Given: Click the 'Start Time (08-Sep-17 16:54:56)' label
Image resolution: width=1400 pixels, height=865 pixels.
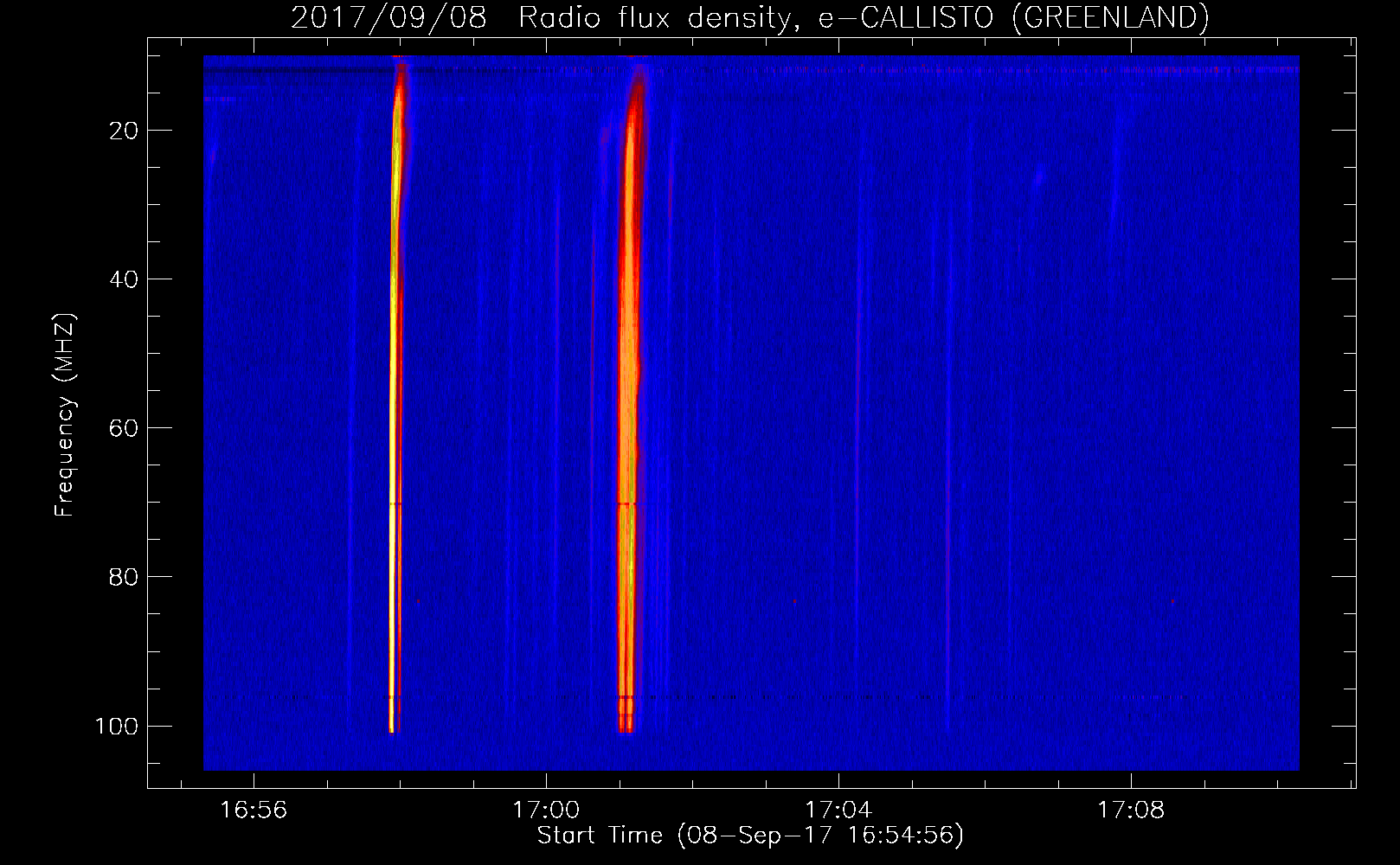Looking at the screenshot, I should [x=750, y=836].
